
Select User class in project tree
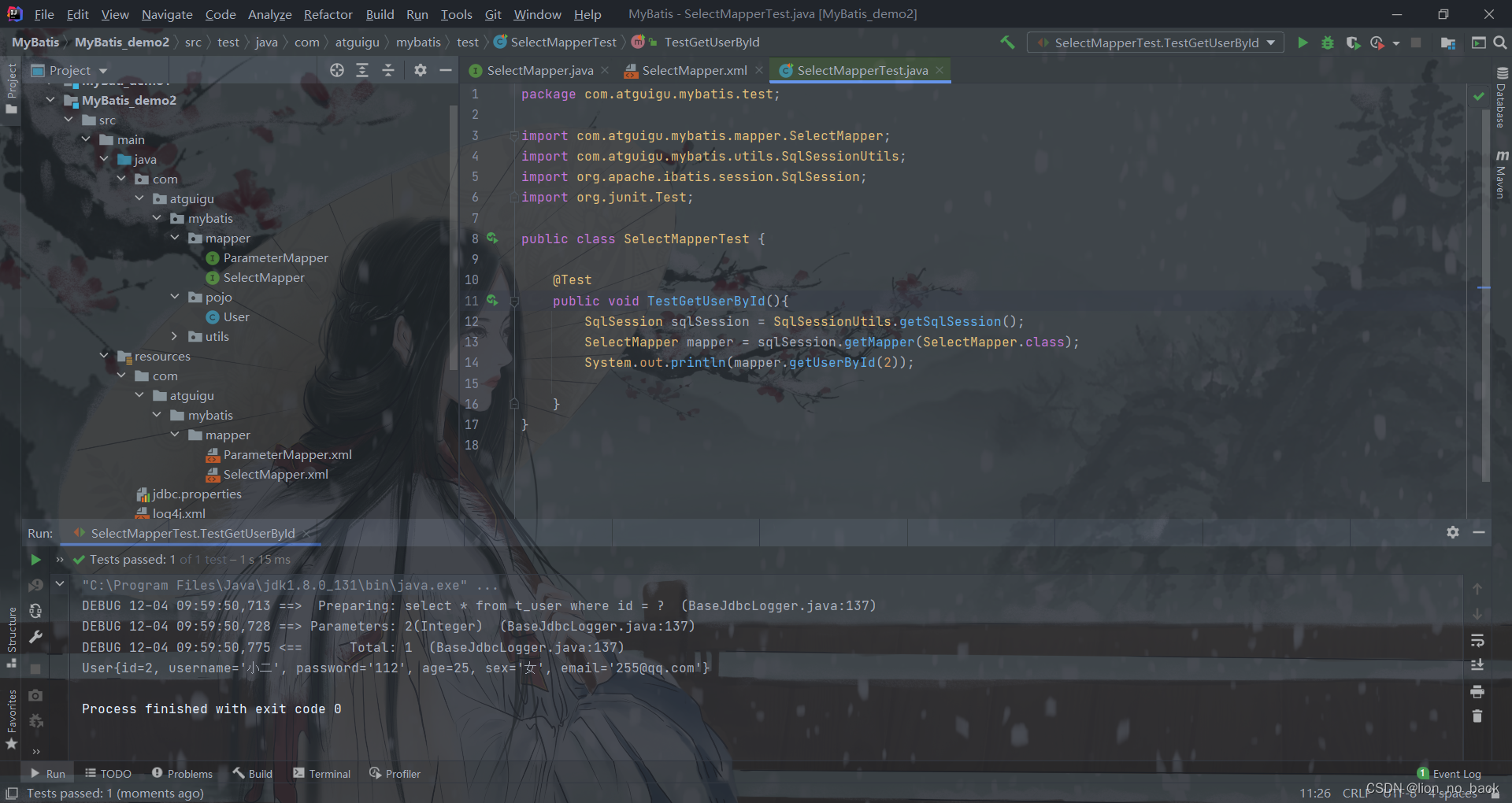coord(228,316)
